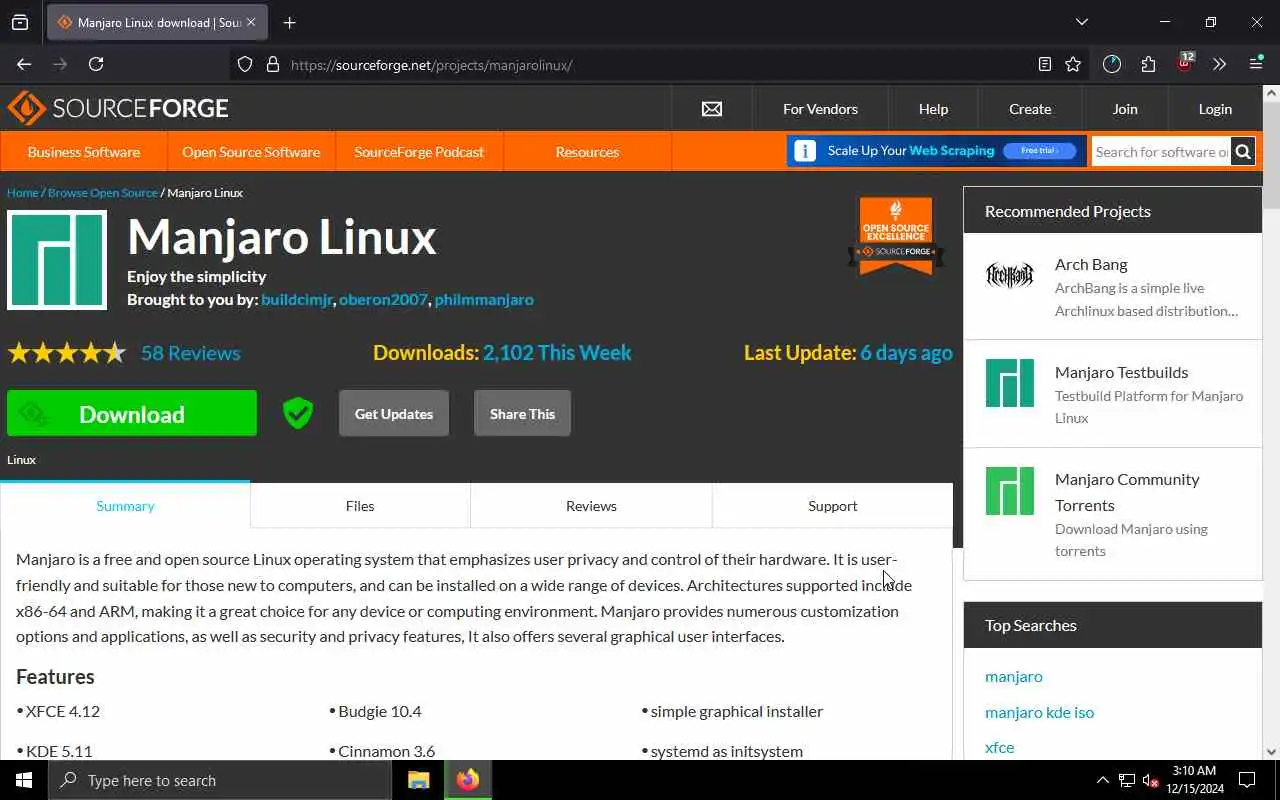Click the uBlock extension icon with badge 12
The image size is (1280, 800).
coord(1185,62)
